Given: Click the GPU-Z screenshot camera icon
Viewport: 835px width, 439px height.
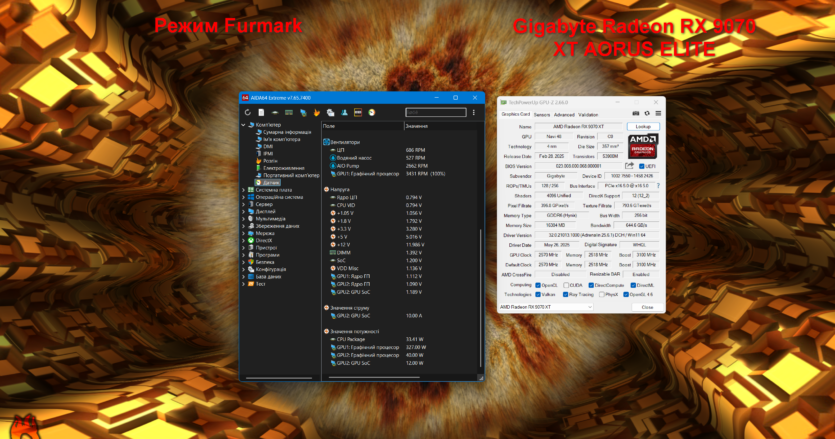Looking at the screenshot, I should pyautogui.click(x=635, y=113).
